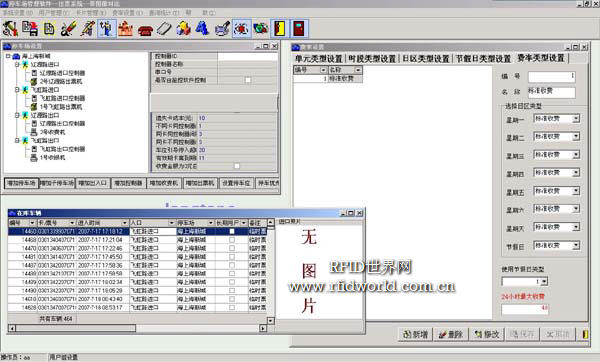Switch to the 节假日类型设置 tab
Screen dimensions: 600x362
point(483,59)
